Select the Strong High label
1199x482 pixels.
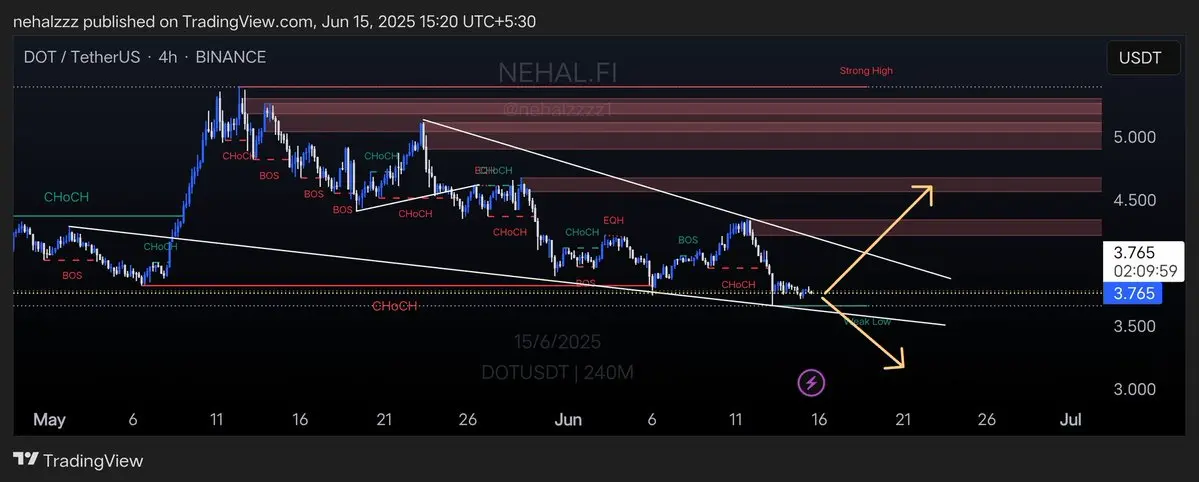866,71
